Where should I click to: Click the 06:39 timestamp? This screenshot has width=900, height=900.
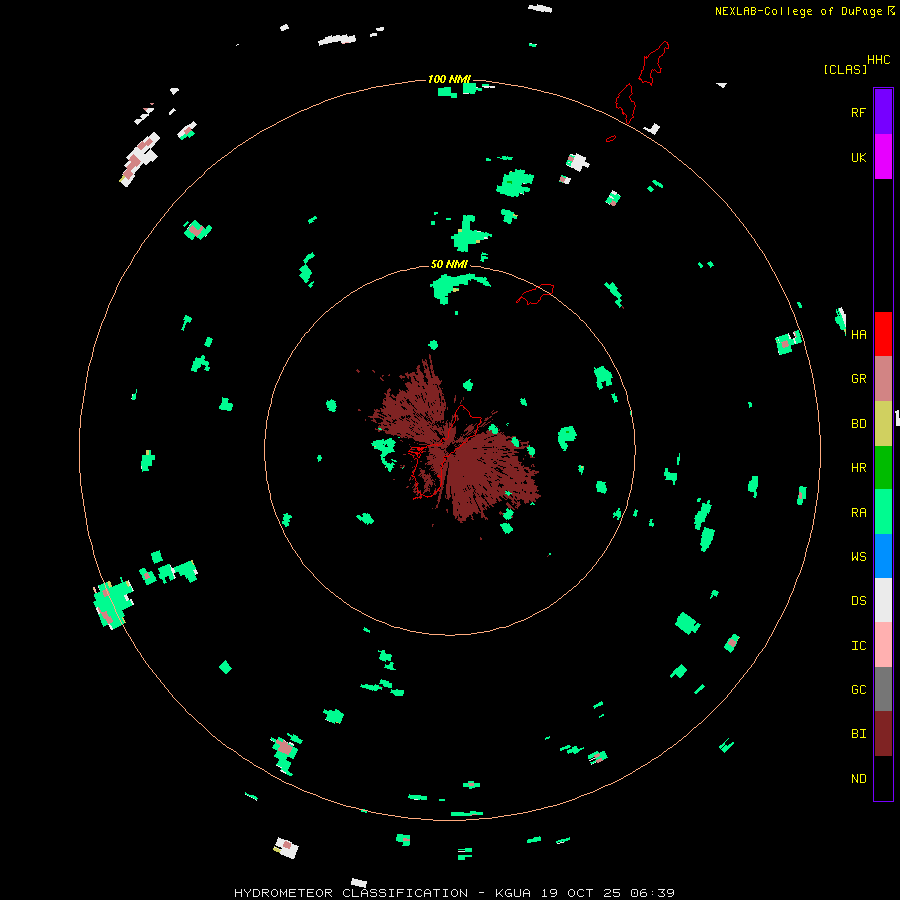[651, 893]
